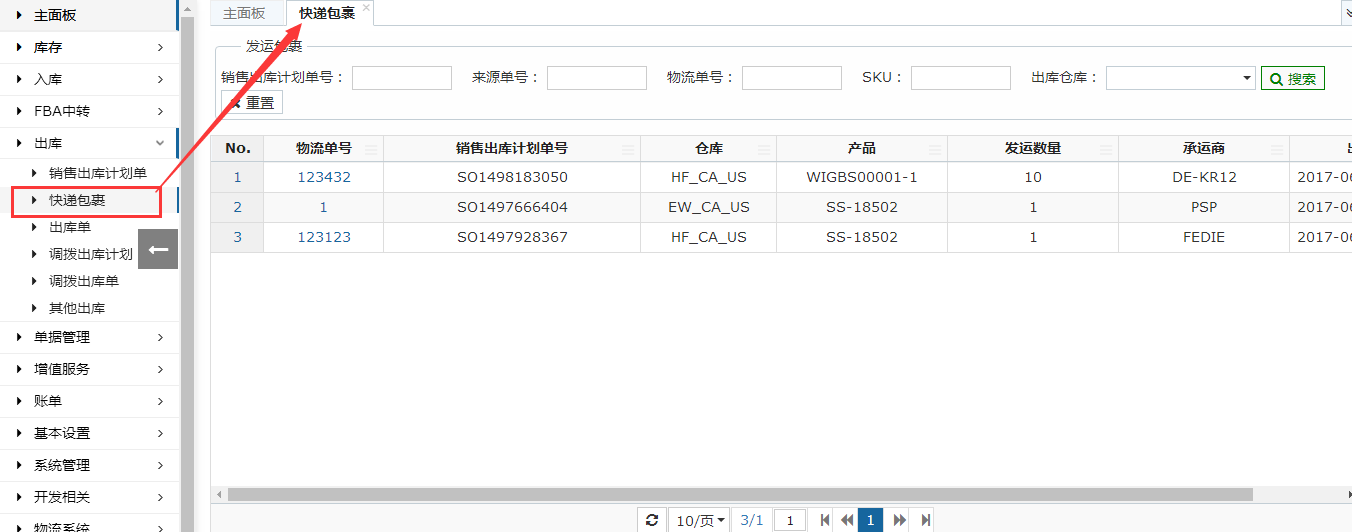
Task: Go to last page icon
Action: (926, 520)
